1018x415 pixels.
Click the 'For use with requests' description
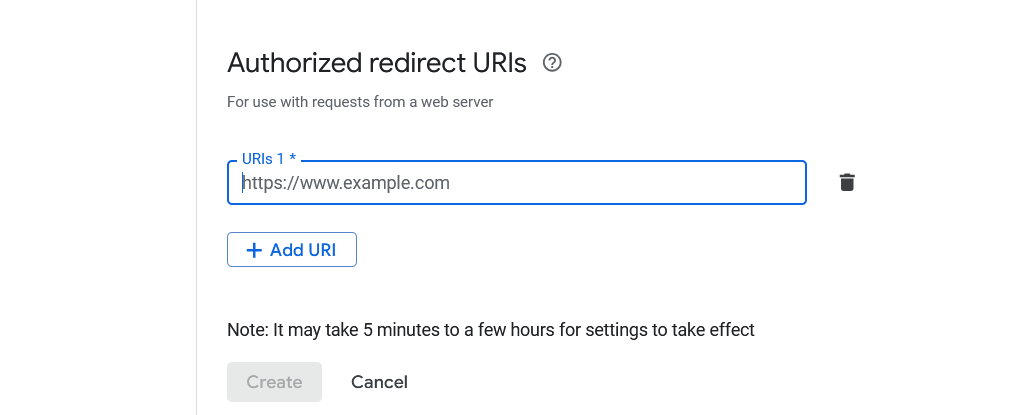360,101
